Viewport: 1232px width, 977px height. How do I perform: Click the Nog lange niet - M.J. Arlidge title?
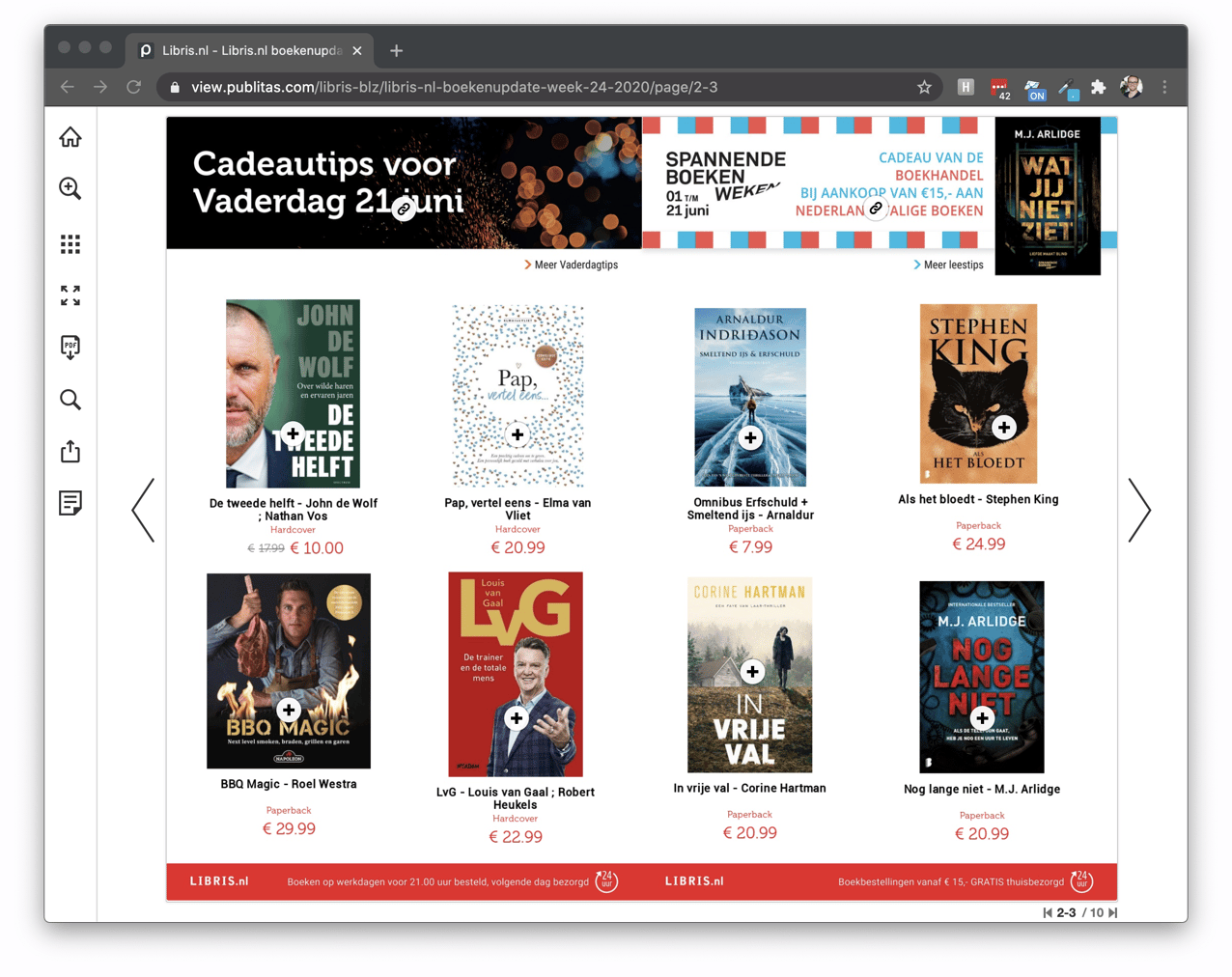click(982, 789)
